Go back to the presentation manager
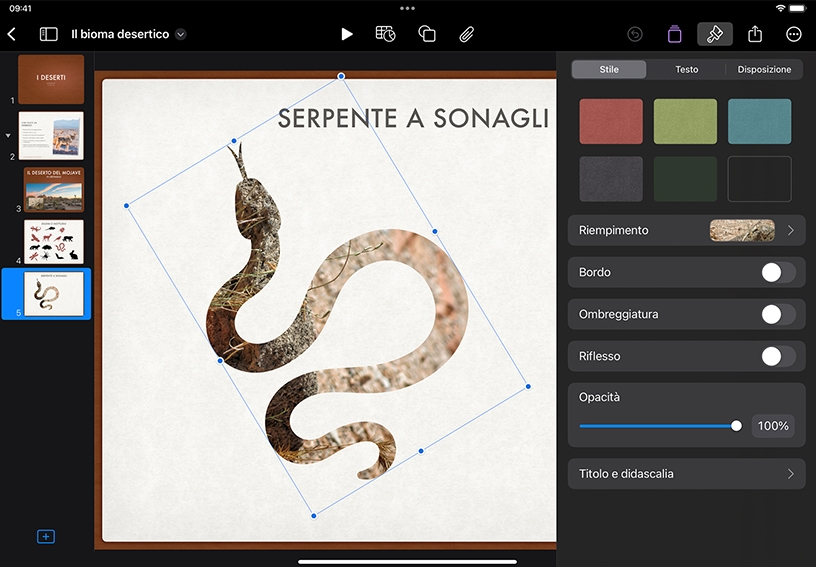This screenshot has height=567, width=816. 11,34
